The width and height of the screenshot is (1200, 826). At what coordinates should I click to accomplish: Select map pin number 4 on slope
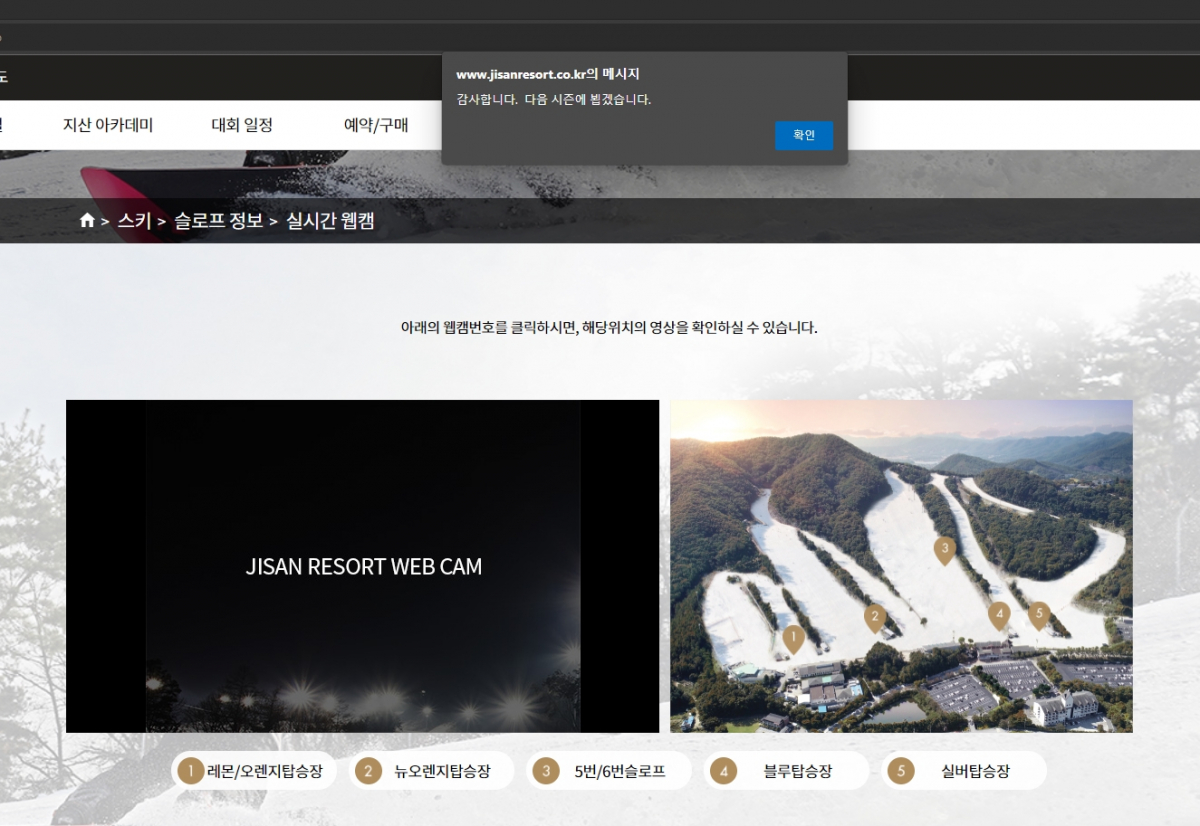tap(999, 615)
